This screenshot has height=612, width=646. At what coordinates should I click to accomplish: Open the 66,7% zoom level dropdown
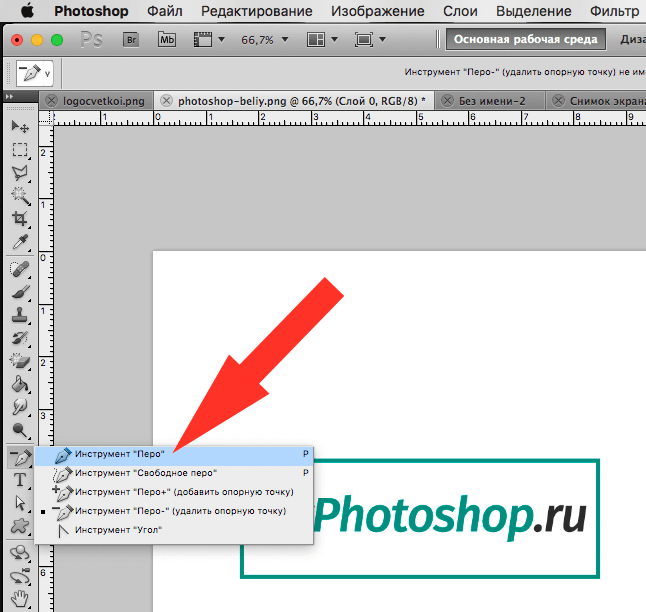[x=265, y=40]
